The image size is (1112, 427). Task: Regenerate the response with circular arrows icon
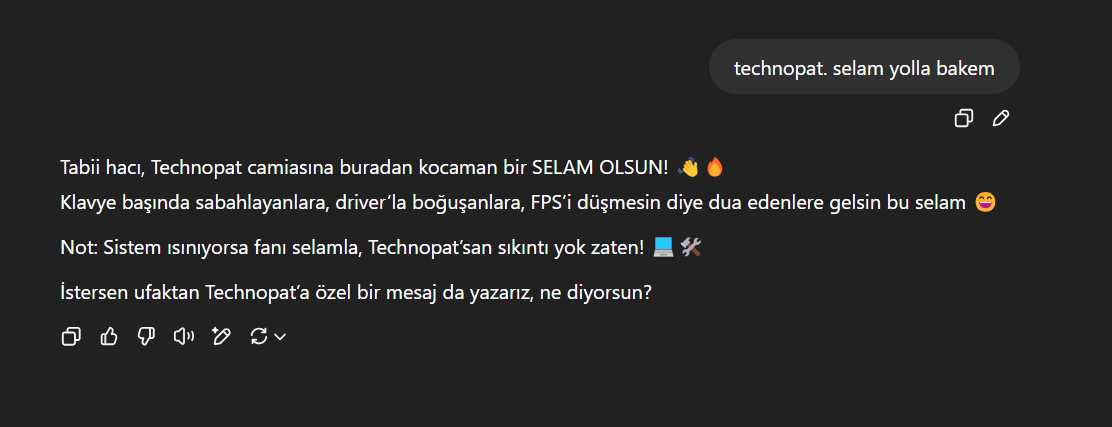point(259,336)
